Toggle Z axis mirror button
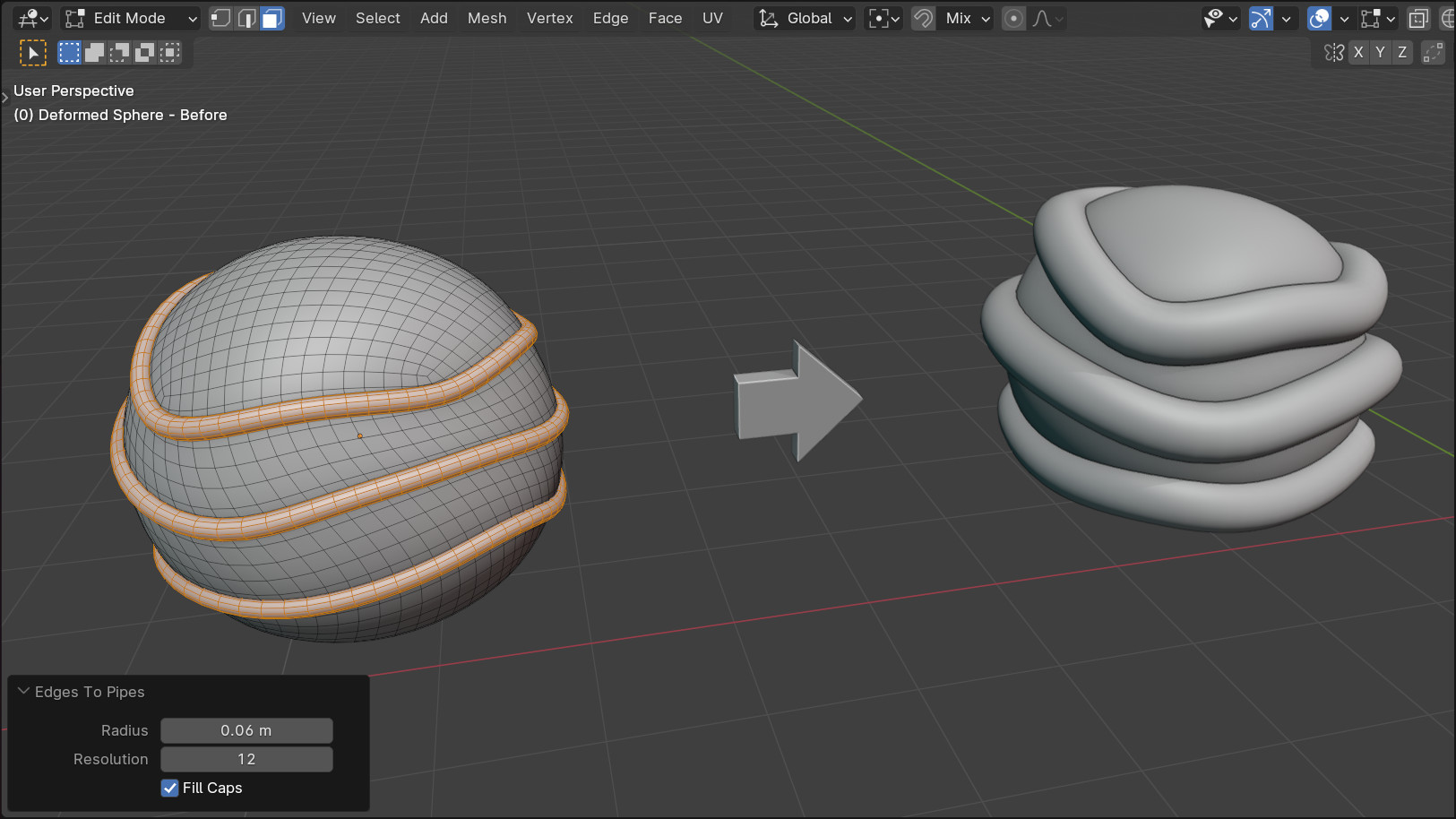The height and width of the screenshot is (819, 1456). tap(1402, 53)
